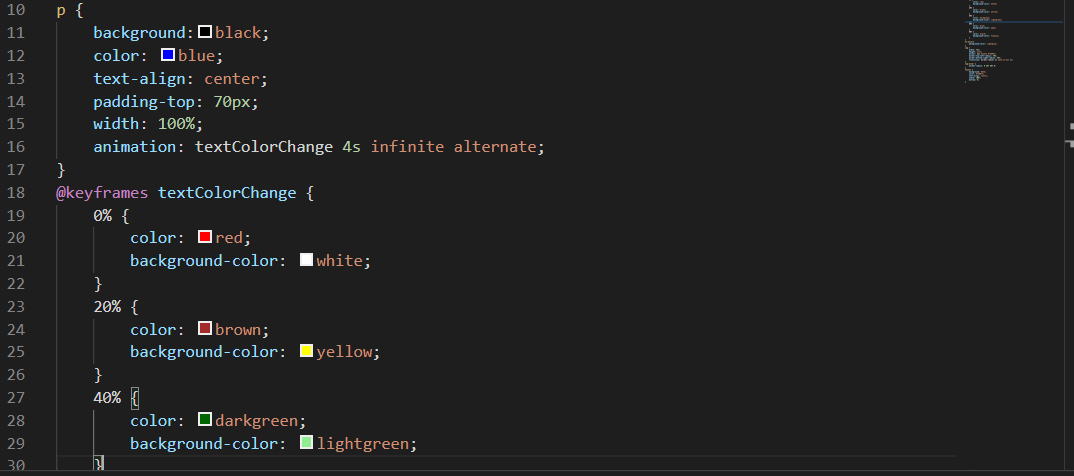
Task: Click line number 10 in the gutter
Action: pos(16,9)
